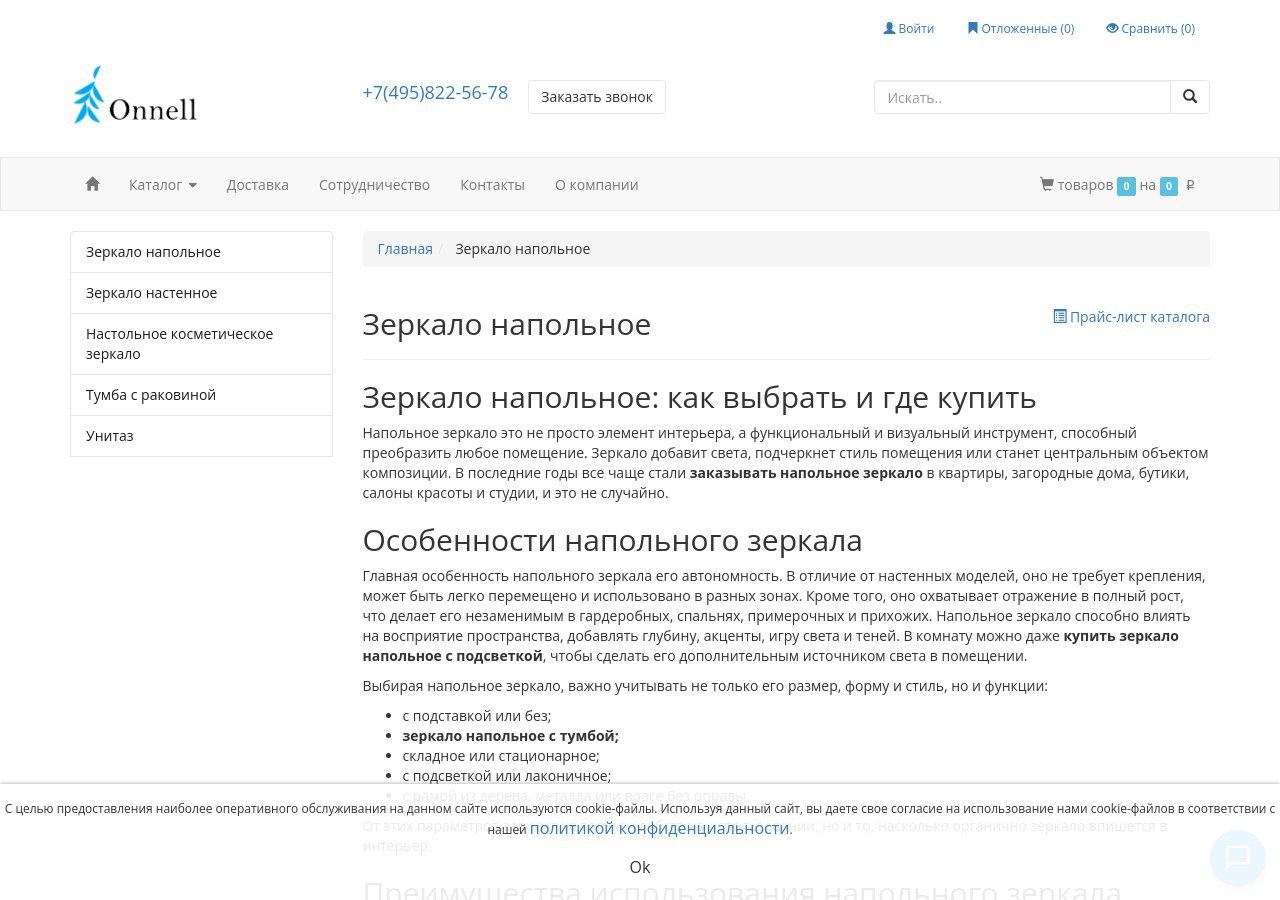Call phone number +7(495)822-56-78
The height and width of the screenshot is (900, 1280).
pos(435,92)
